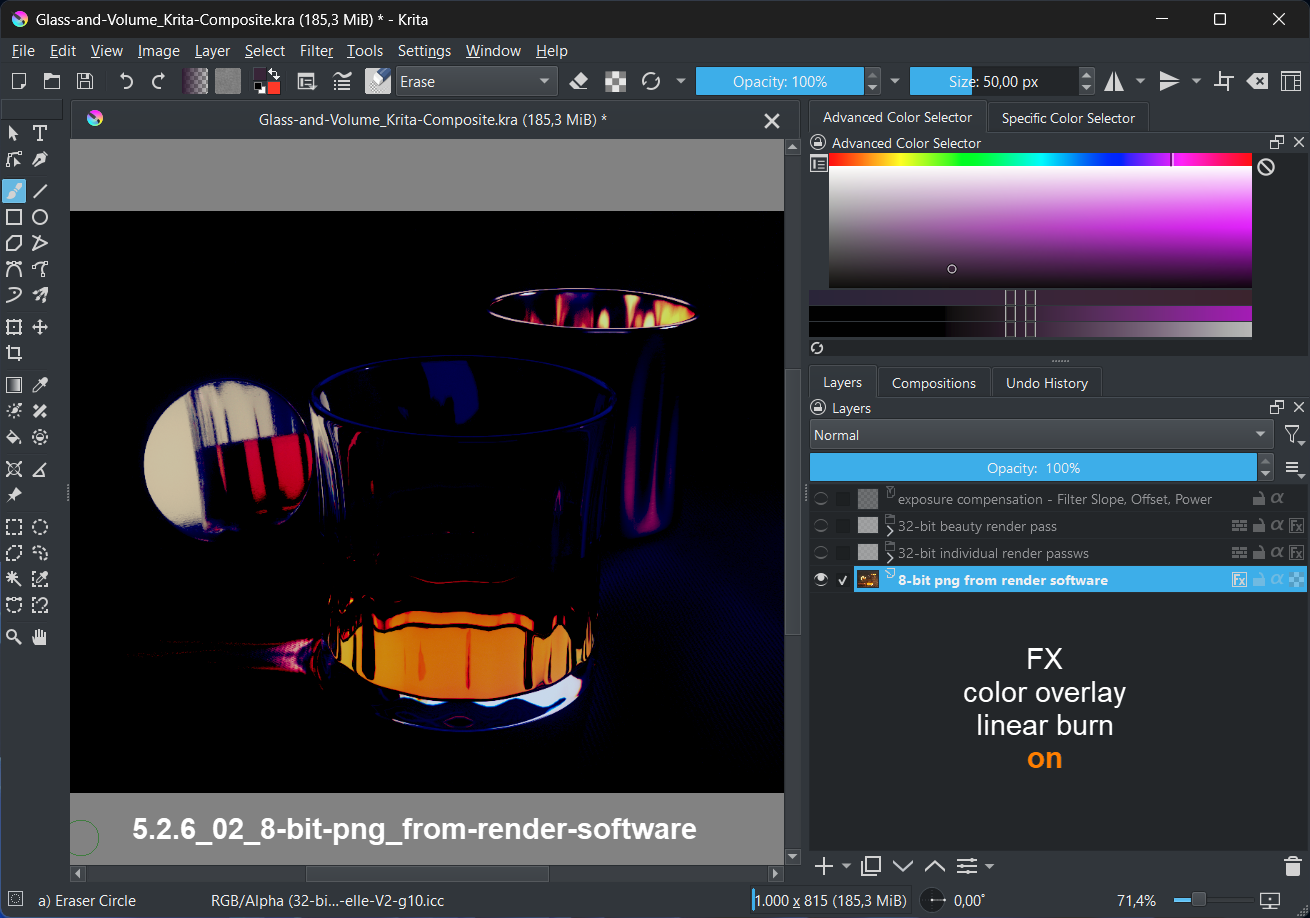Image resolution: width=1310 pixels, height=918 pixels.
Task: Open the Normal layer blend mode dropdown
Action: (1040, 435)
